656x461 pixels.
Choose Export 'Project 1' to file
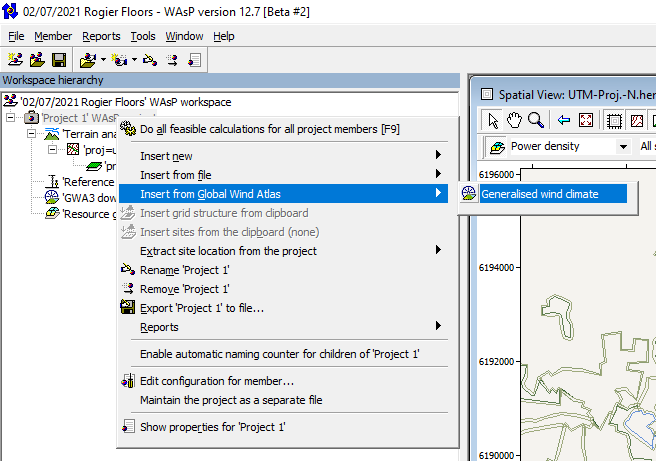[x=283, y=308]
